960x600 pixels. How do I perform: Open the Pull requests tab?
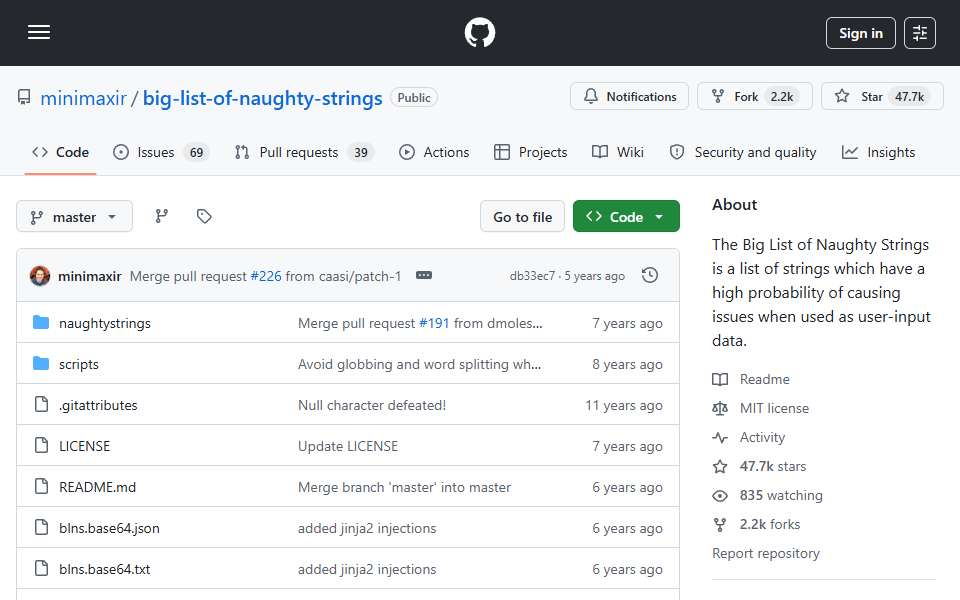coord(304,152)
